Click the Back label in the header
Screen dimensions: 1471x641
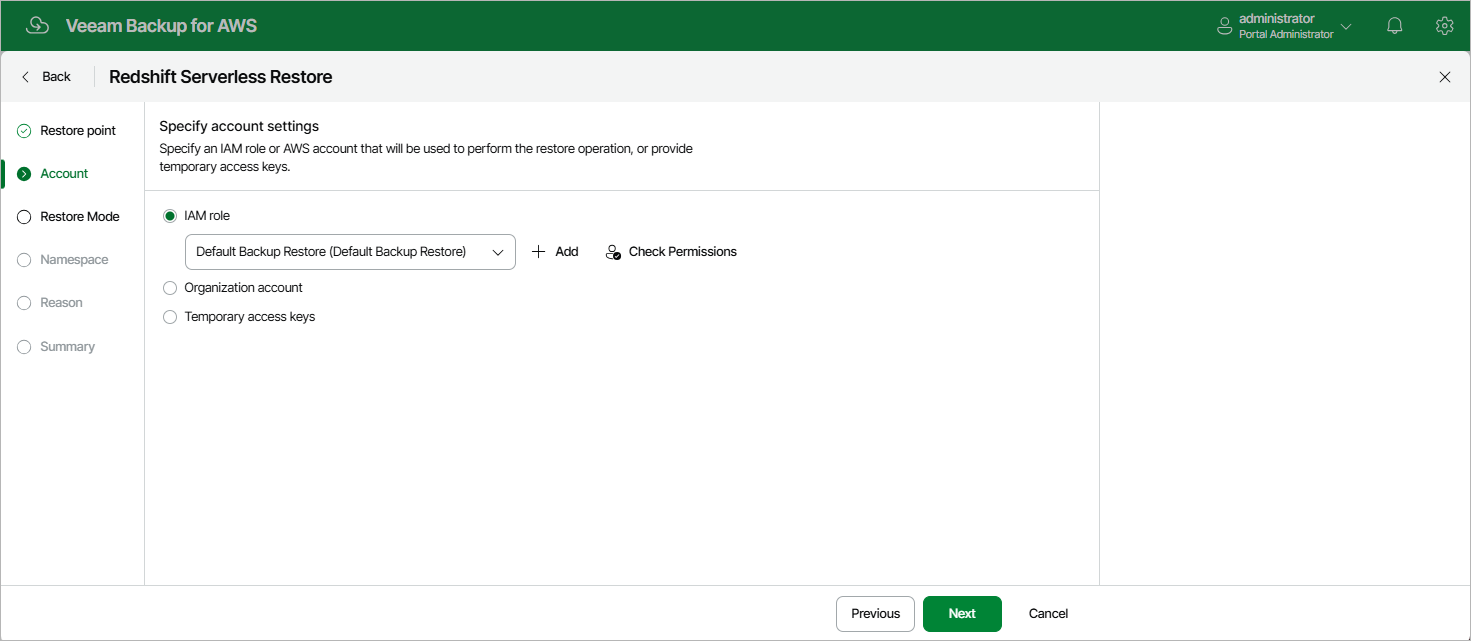click(x=56, y=77)
